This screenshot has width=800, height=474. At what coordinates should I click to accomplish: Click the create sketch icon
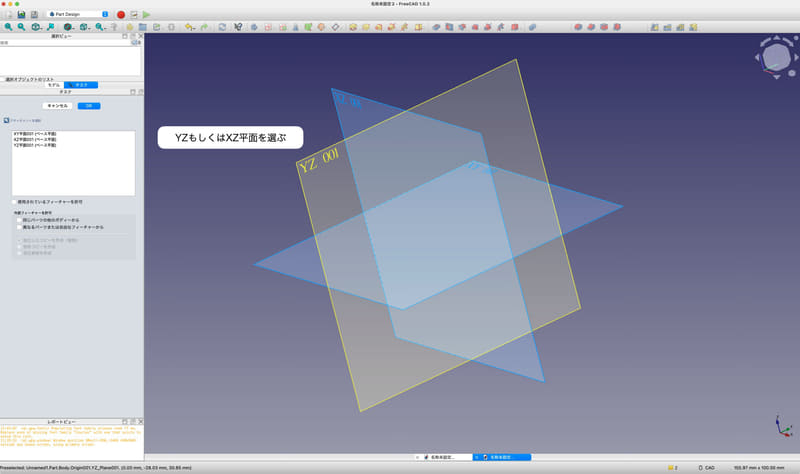point(268,27)
